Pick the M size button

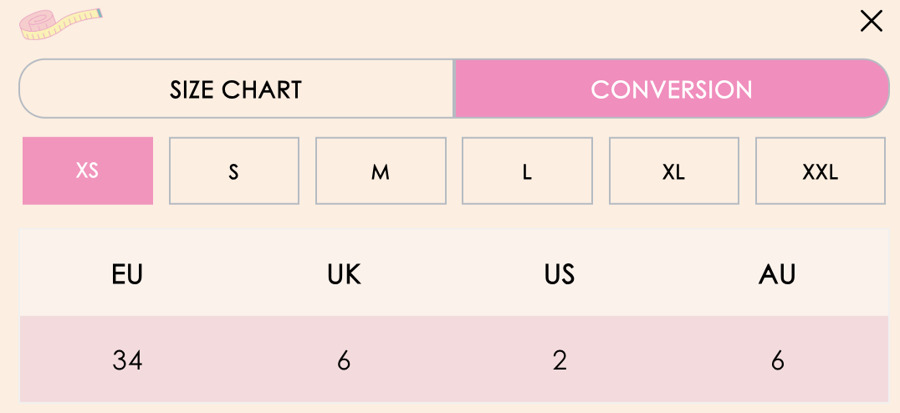[380, 171]
